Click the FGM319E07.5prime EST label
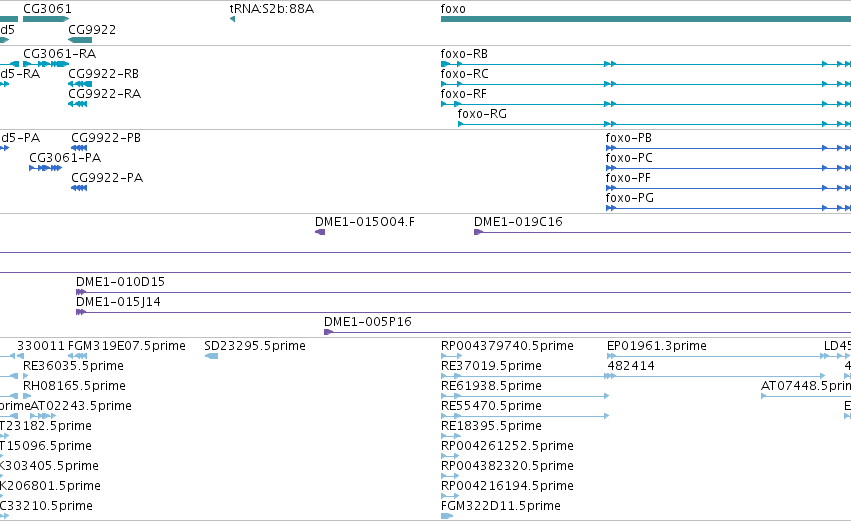Viewport: 851px width, 521px height. (x=127, y=346)
